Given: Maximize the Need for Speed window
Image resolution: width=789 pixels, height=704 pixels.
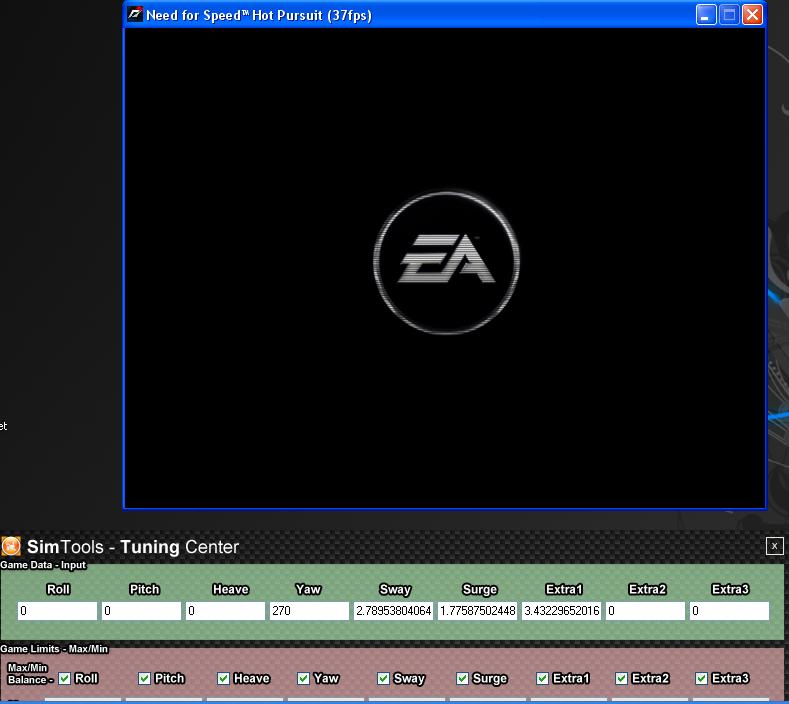Looking at the screenshot, I should (x=729, y=15).
